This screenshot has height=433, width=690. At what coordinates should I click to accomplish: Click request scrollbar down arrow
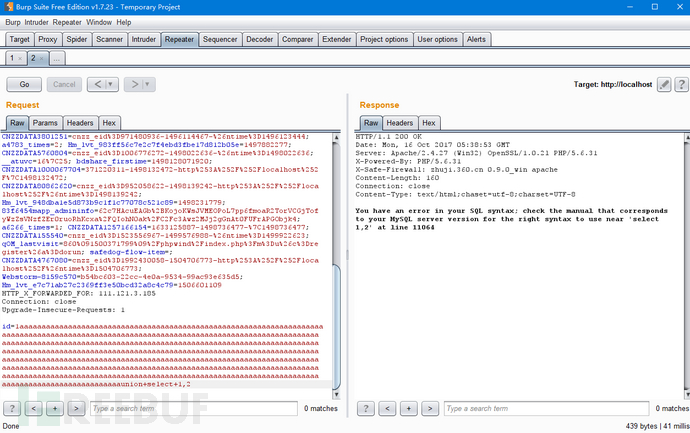pyautogui.click(x=336, y=394)
